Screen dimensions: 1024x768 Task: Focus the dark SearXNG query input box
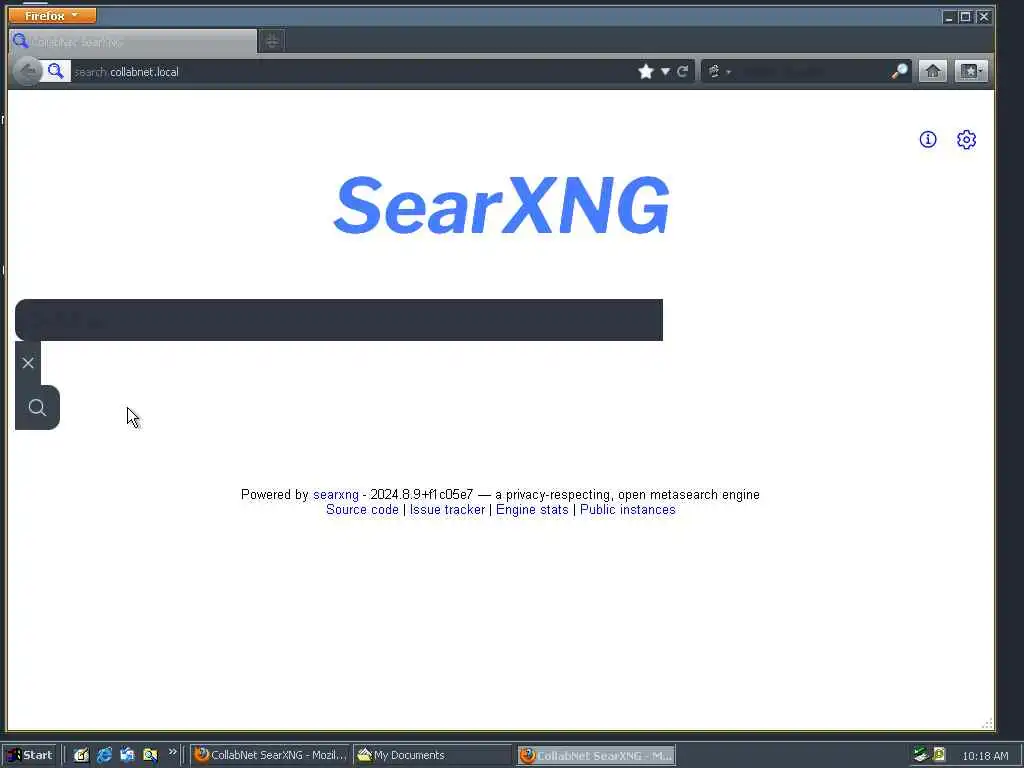(x=339, y=320)
